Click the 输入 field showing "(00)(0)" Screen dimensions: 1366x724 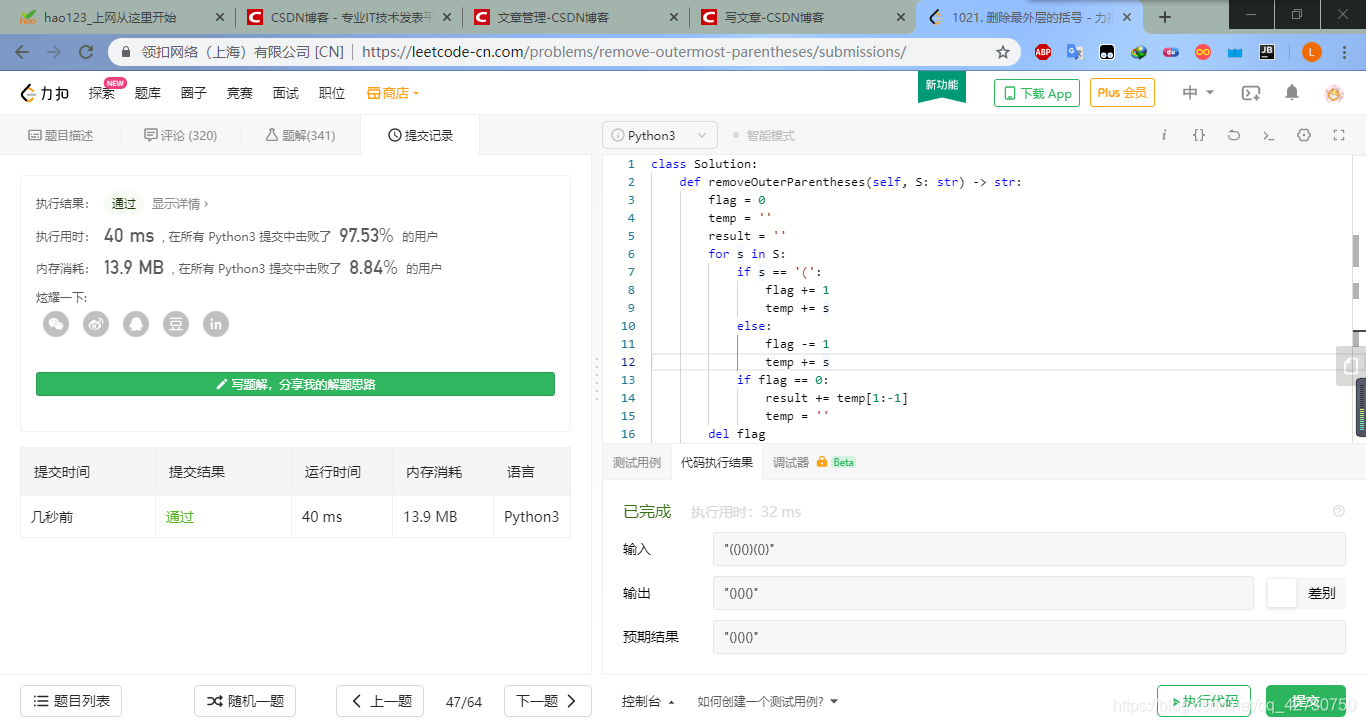1029,549
